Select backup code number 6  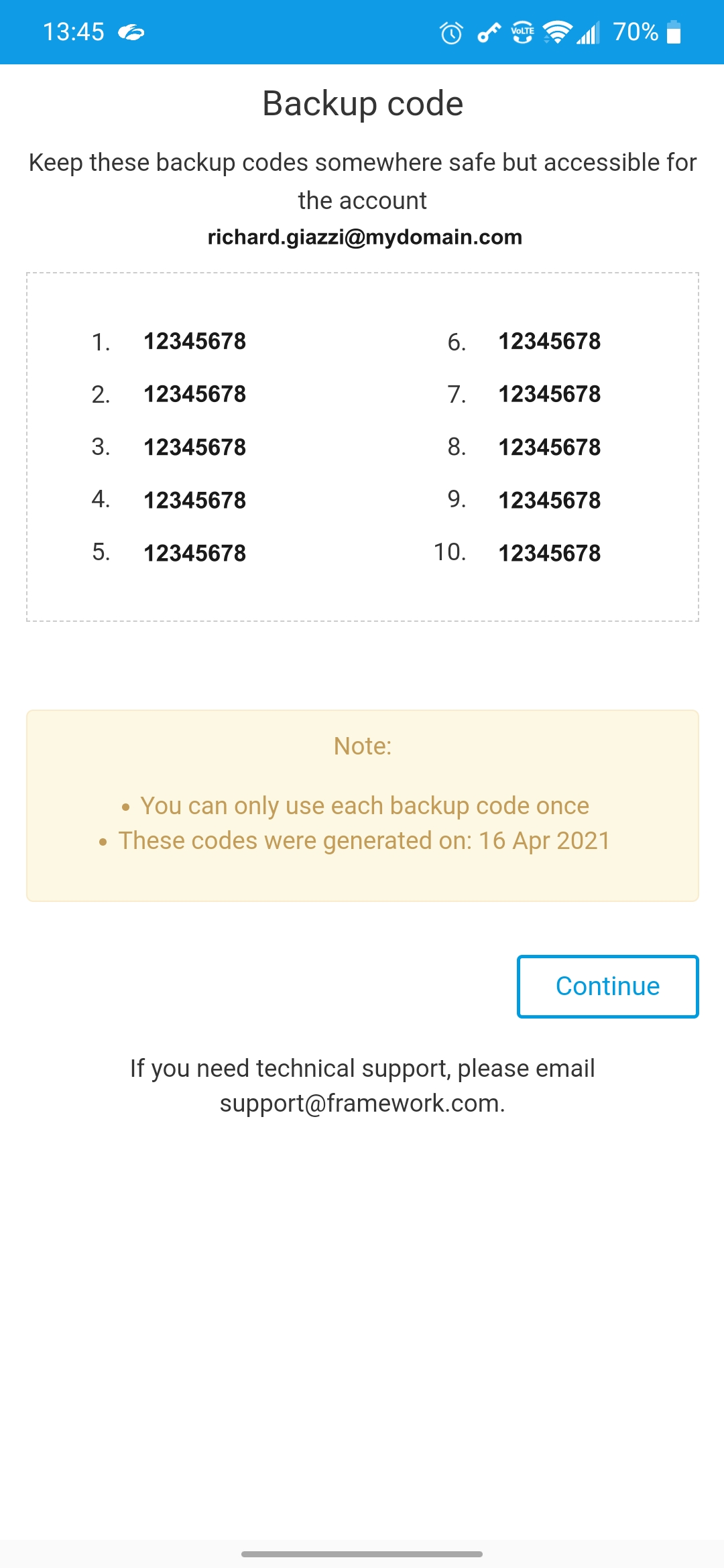click(549, 341)
